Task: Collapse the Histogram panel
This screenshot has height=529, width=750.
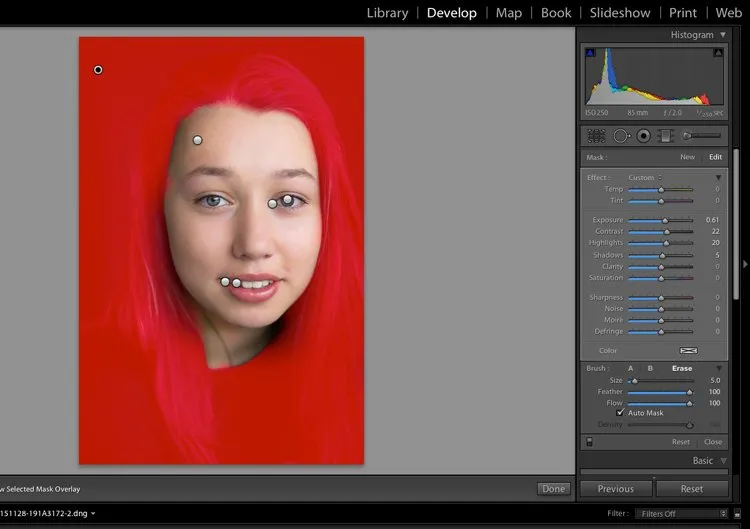Action: (723, 35)
